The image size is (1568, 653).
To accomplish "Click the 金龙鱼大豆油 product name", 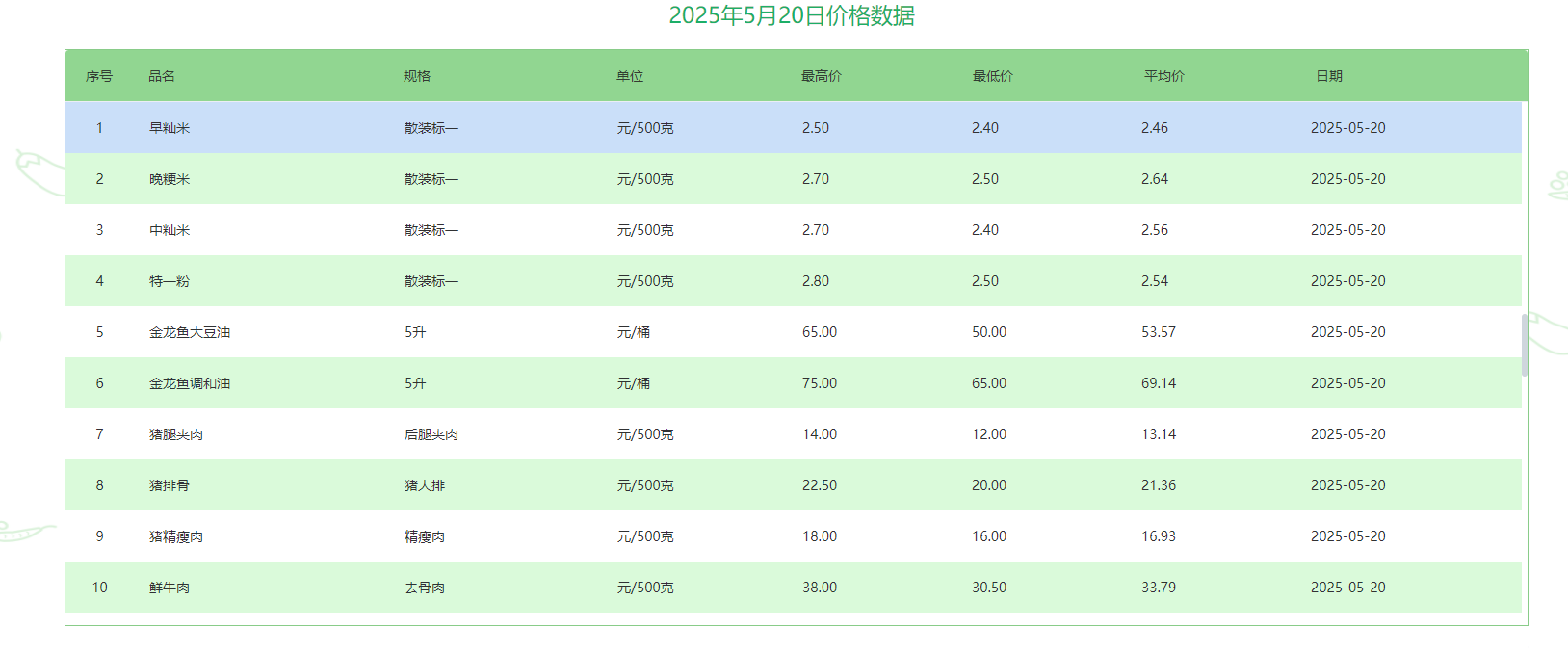I will 190,332.
